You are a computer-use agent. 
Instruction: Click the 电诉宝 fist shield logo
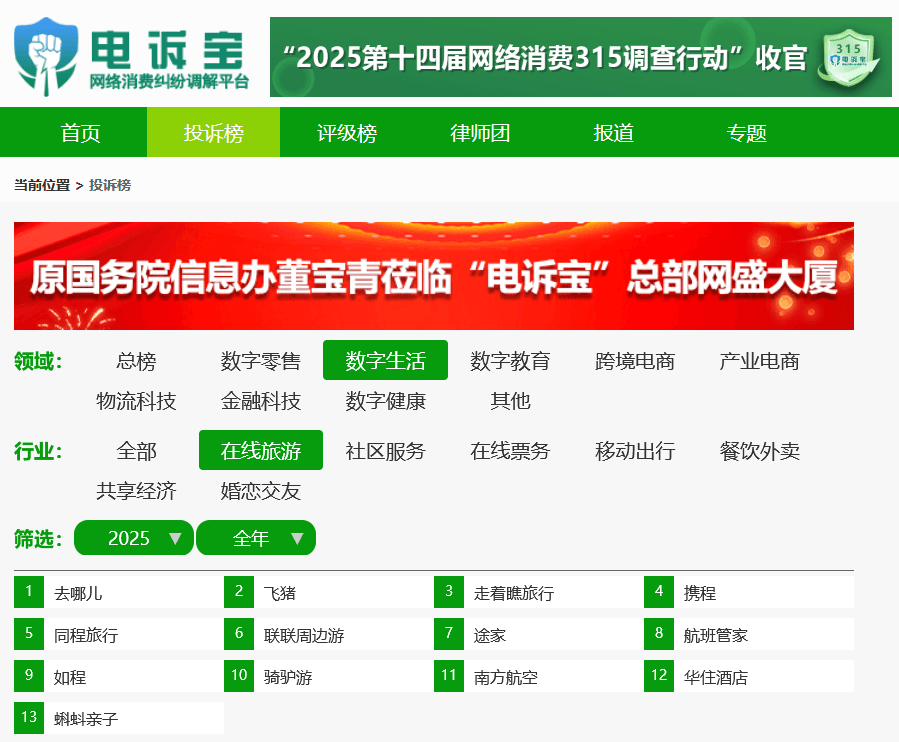[x=46, y=55]
